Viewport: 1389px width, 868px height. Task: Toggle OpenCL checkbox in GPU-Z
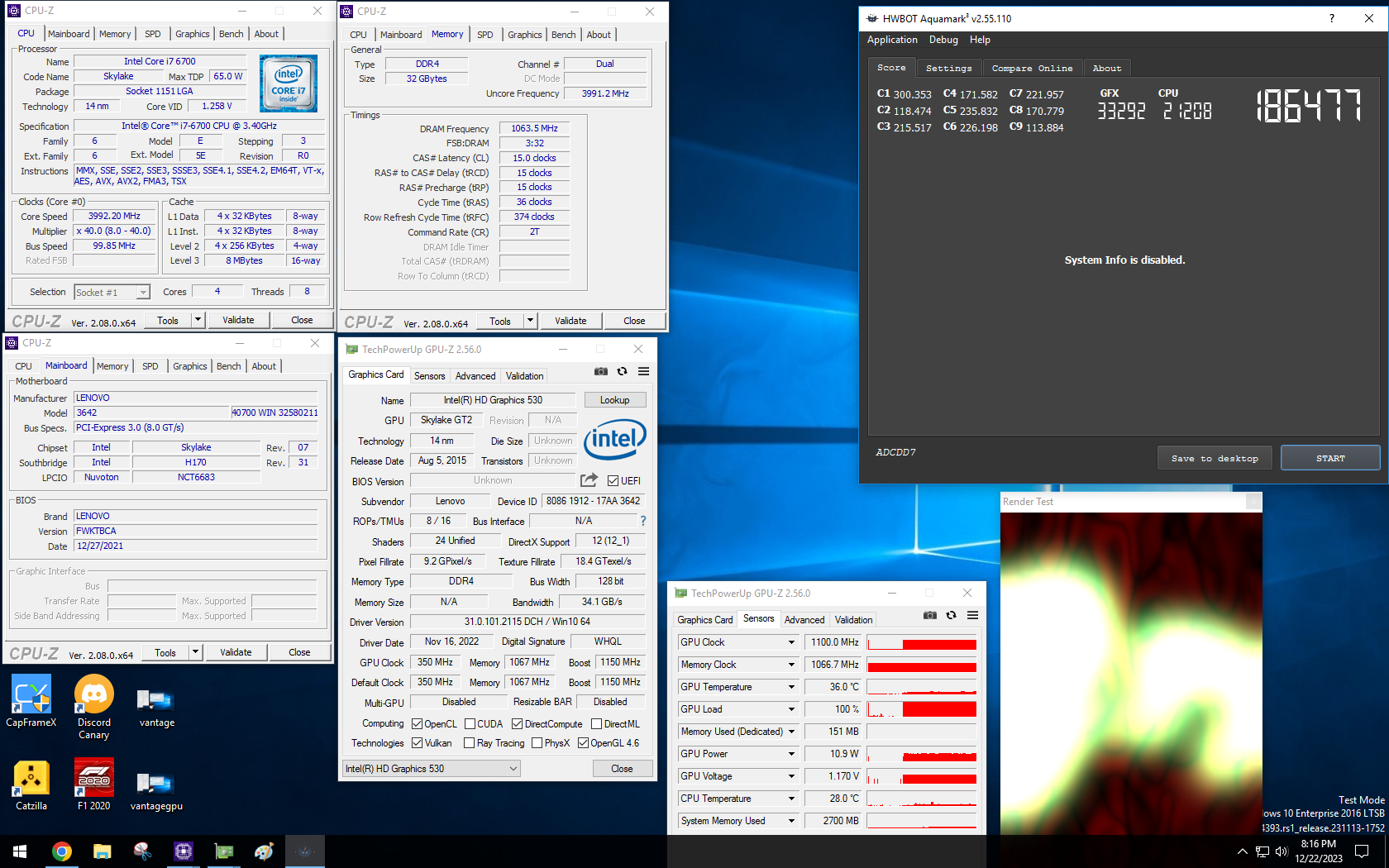click(417, 723)
